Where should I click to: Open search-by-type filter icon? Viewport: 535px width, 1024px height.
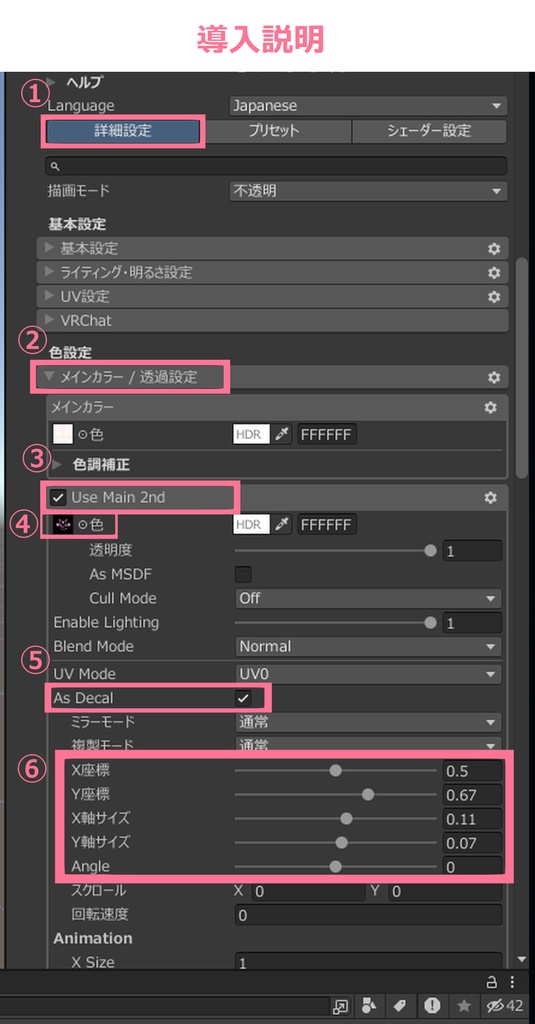370,1004
